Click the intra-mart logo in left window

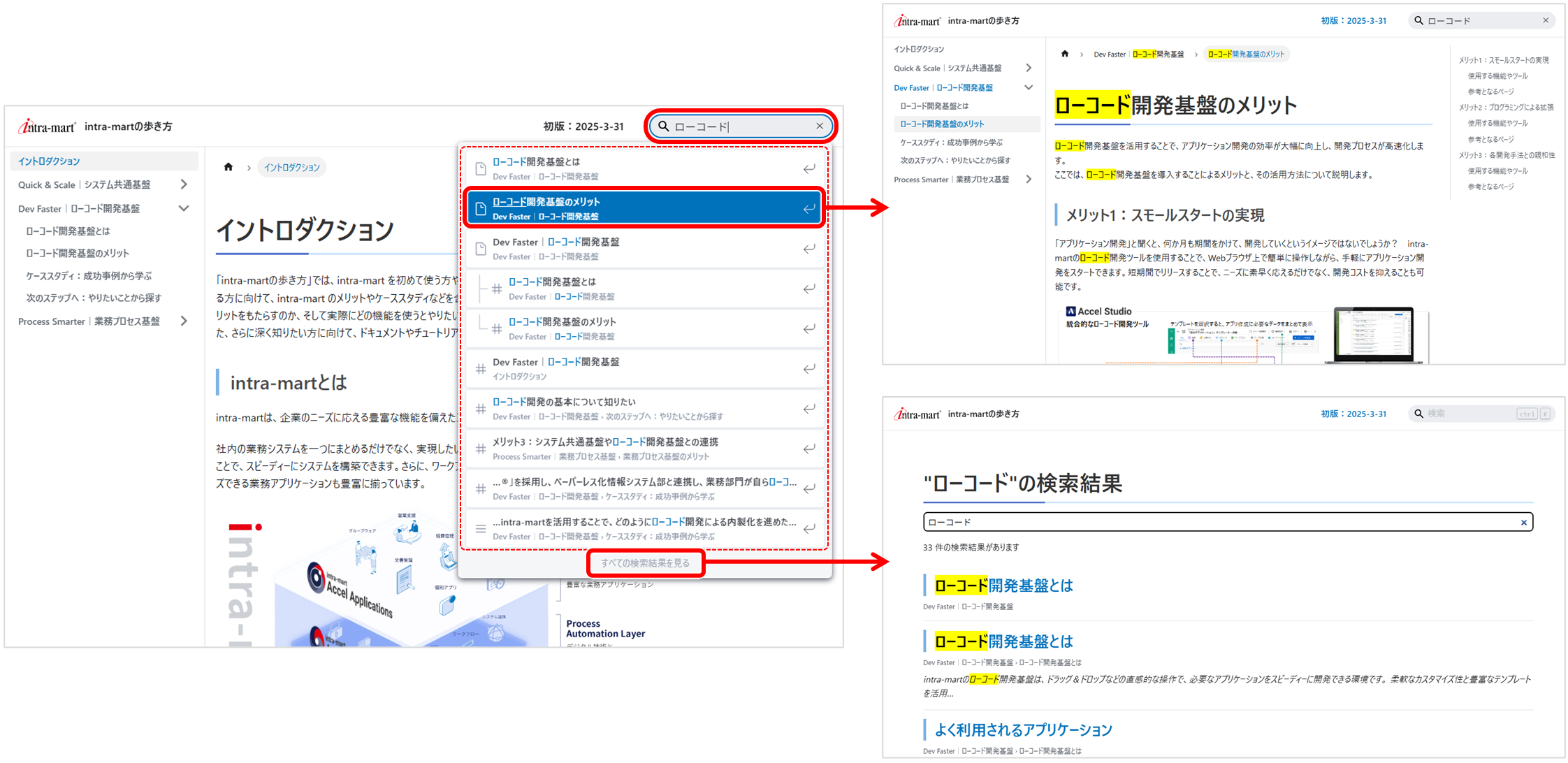46,126
